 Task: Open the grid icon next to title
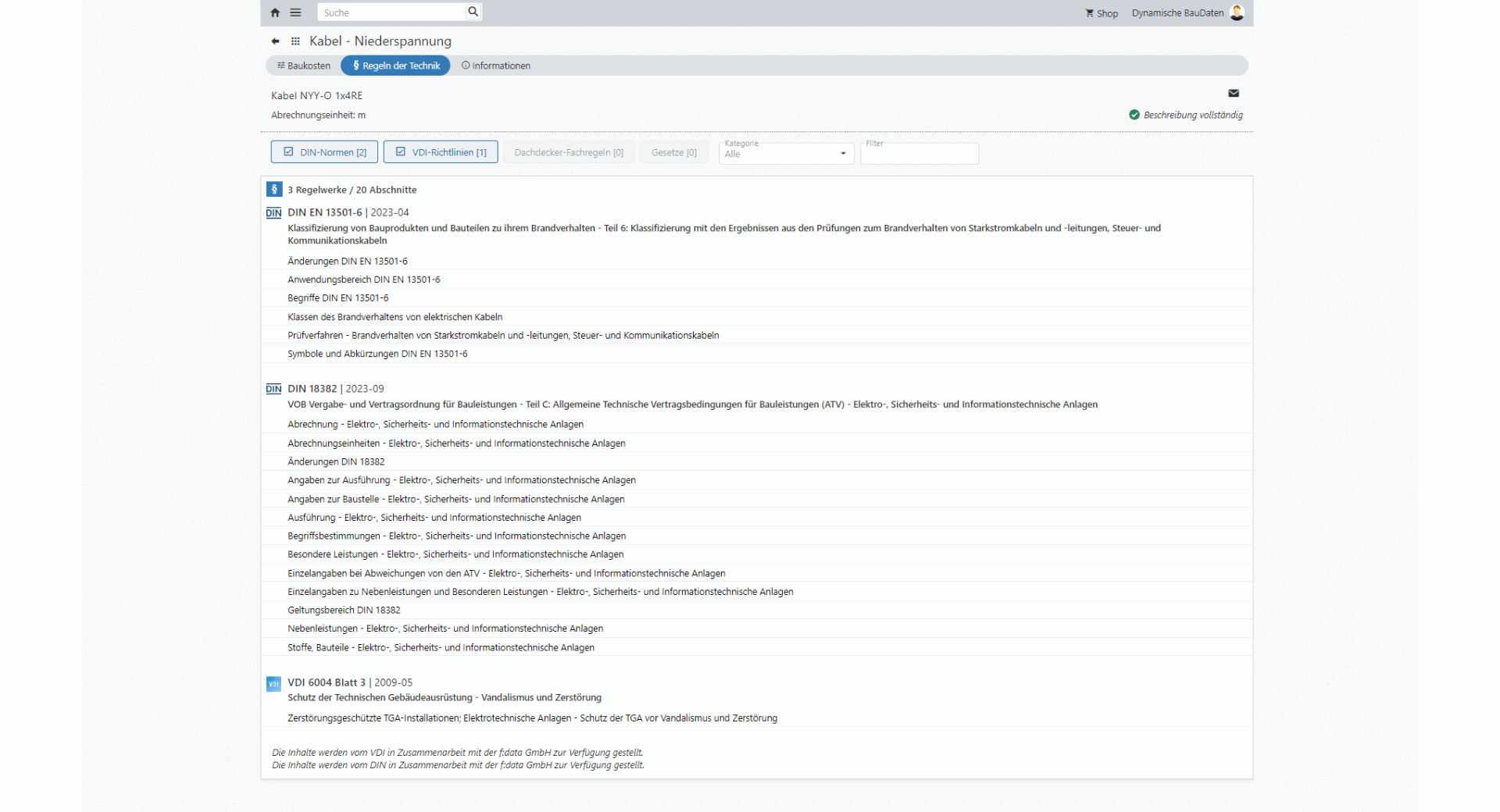295,41
